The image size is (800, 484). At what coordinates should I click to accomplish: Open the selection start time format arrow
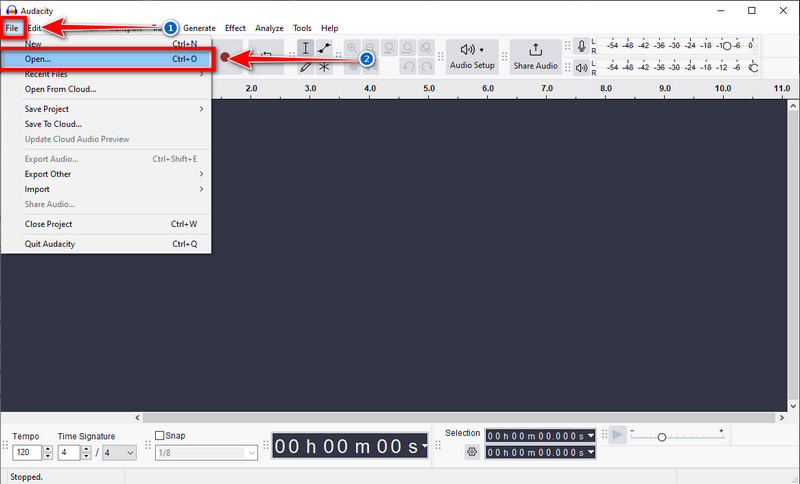591,436
